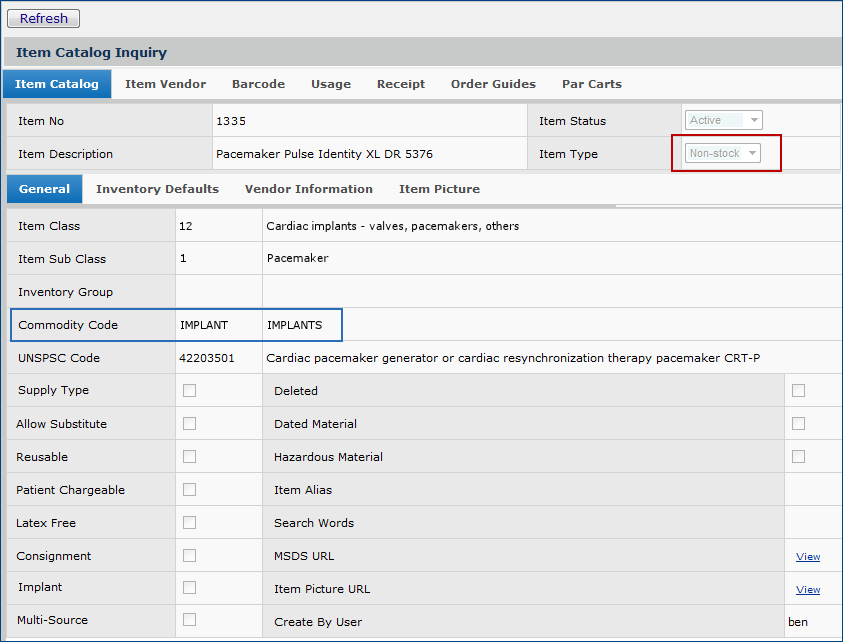Go to the Usage tab
843x642 pixels.
(x=330, y=84)
